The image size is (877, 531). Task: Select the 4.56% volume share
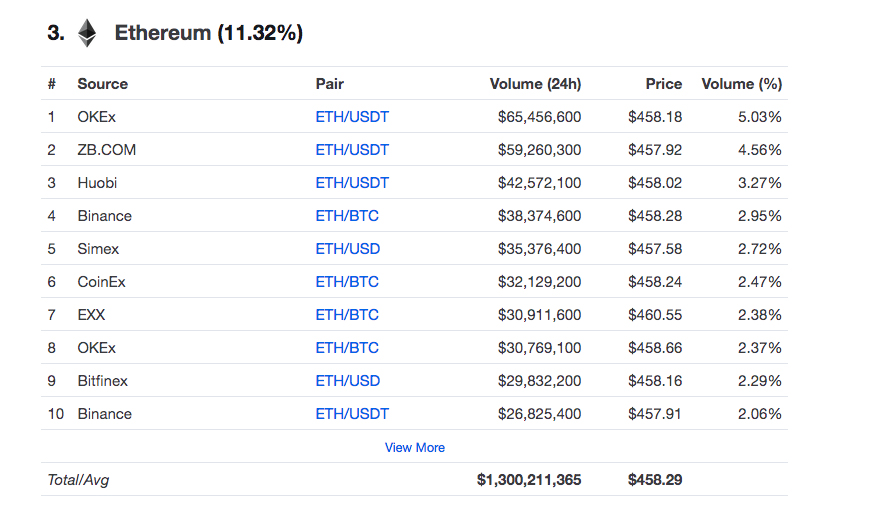760,150
